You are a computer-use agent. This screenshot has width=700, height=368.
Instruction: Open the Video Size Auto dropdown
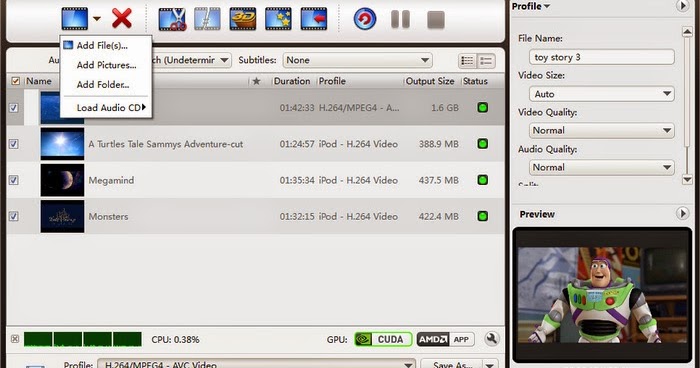click(x=602, y=94)
